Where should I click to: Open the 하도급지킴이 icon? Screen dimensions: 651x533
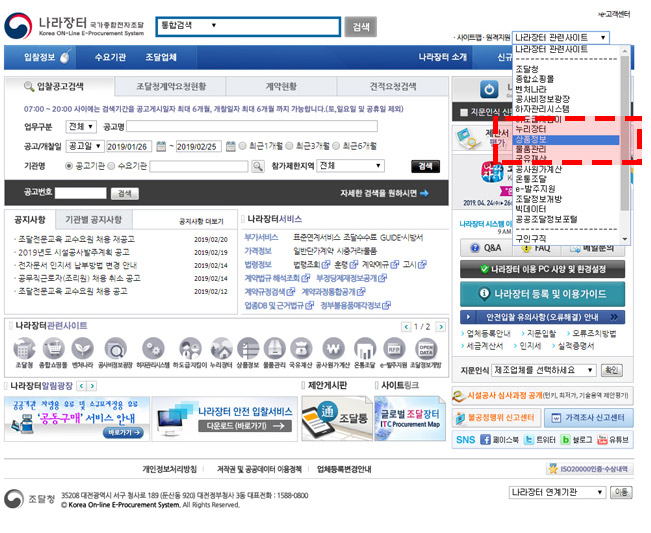190,348
